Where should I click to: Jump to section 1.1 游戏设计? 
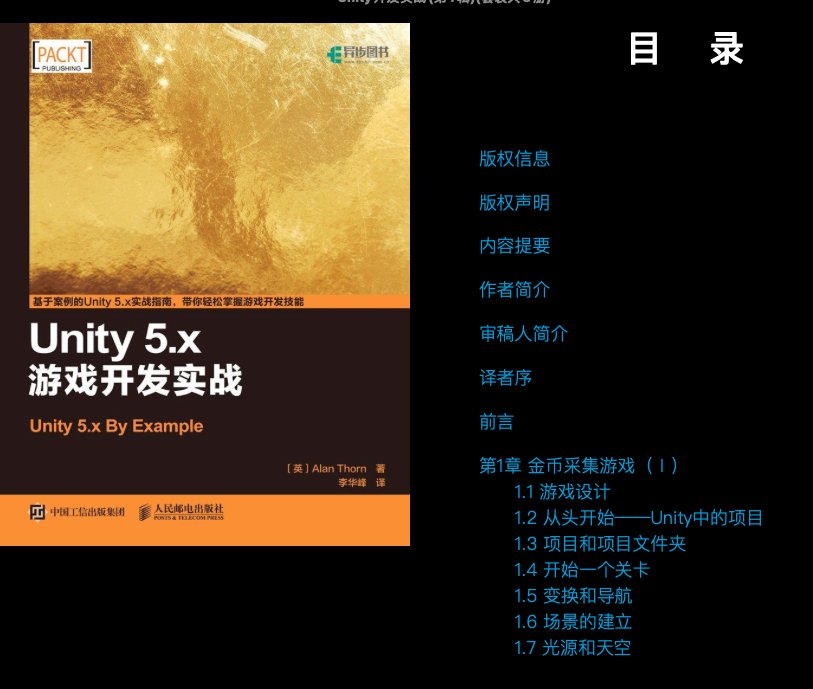coord(562,492)
